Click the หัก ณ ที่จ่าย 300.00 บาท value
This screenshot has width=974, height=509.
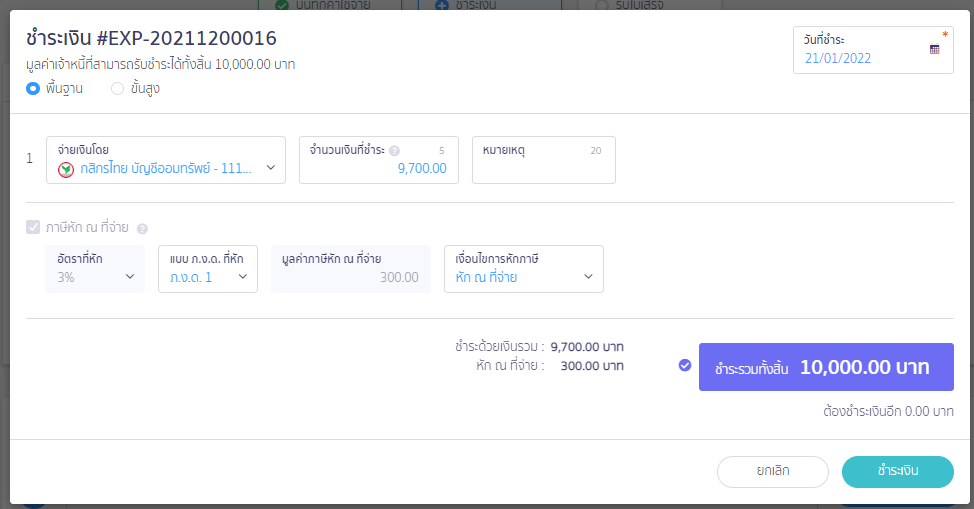tap(592, 365)
